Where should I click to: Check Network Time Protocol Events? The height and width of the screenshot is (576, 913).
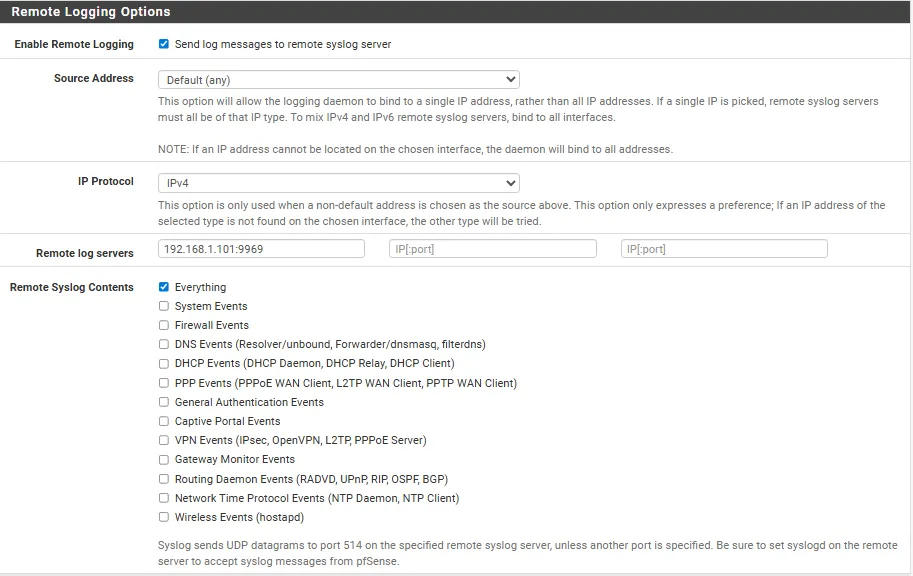(164, 498)
